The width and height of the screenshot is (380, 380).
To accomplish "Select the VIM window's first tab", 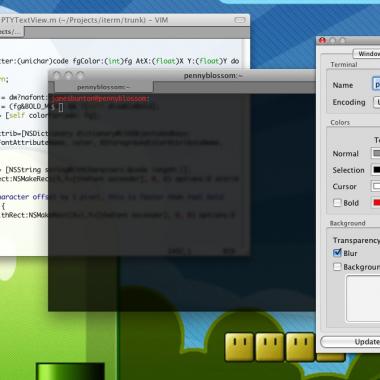I will 11,32.
